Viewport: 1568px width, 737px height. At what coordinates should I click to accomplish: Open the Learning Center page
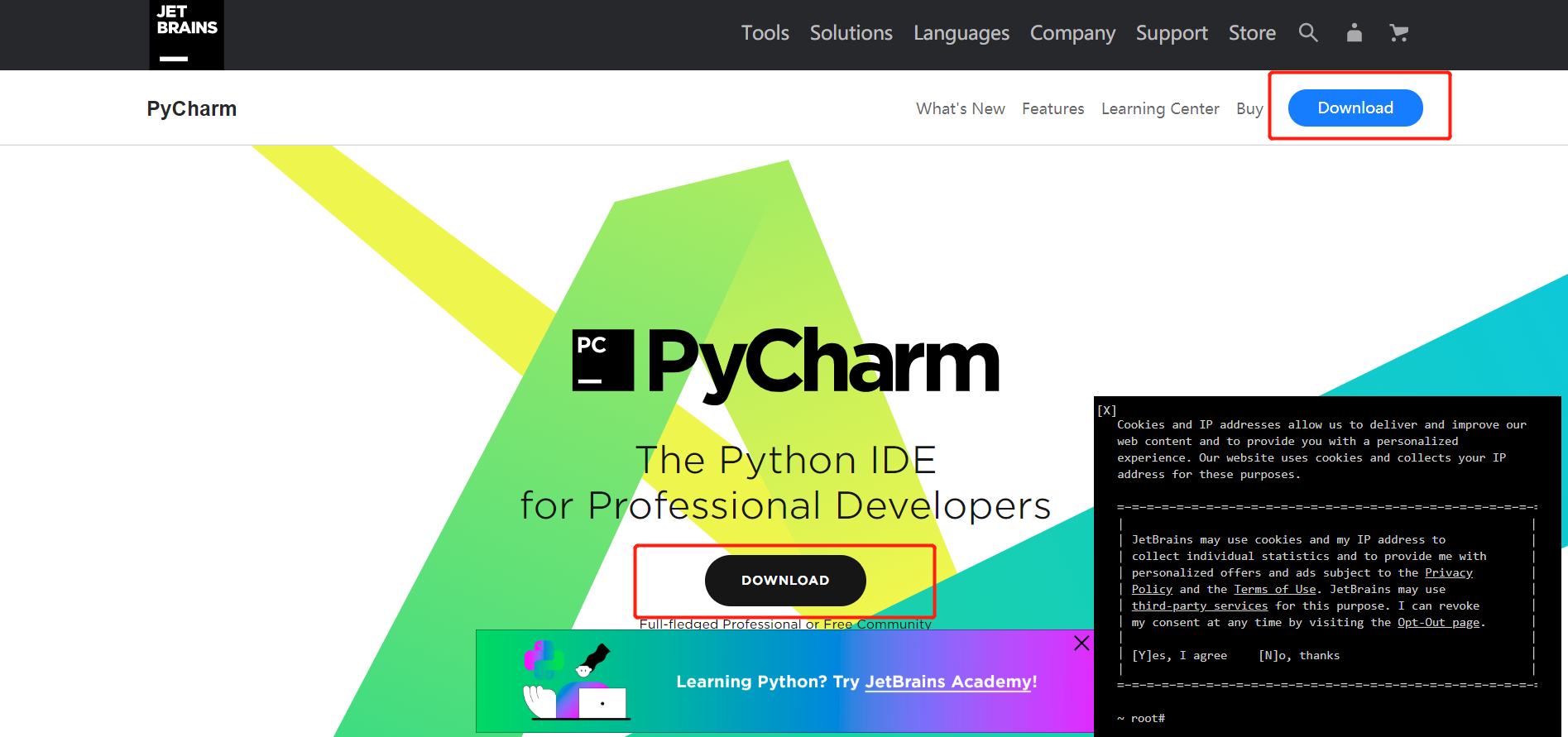pyautogui.click(x=1160, y=109)
